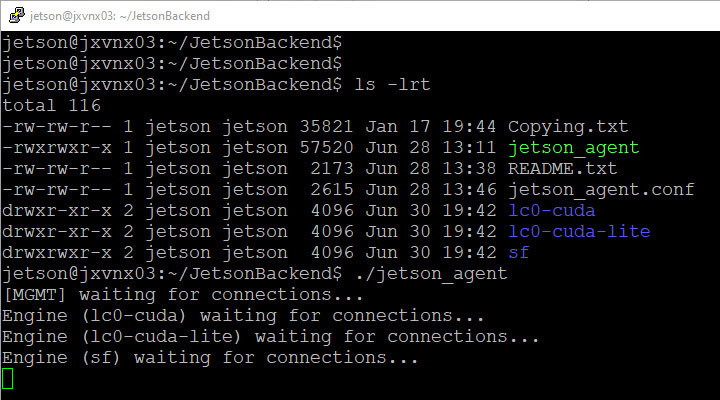Viewport: 720px width, 400px height.
Task: Click the Engine (sf) waiting output line
Action: [210, 358]
